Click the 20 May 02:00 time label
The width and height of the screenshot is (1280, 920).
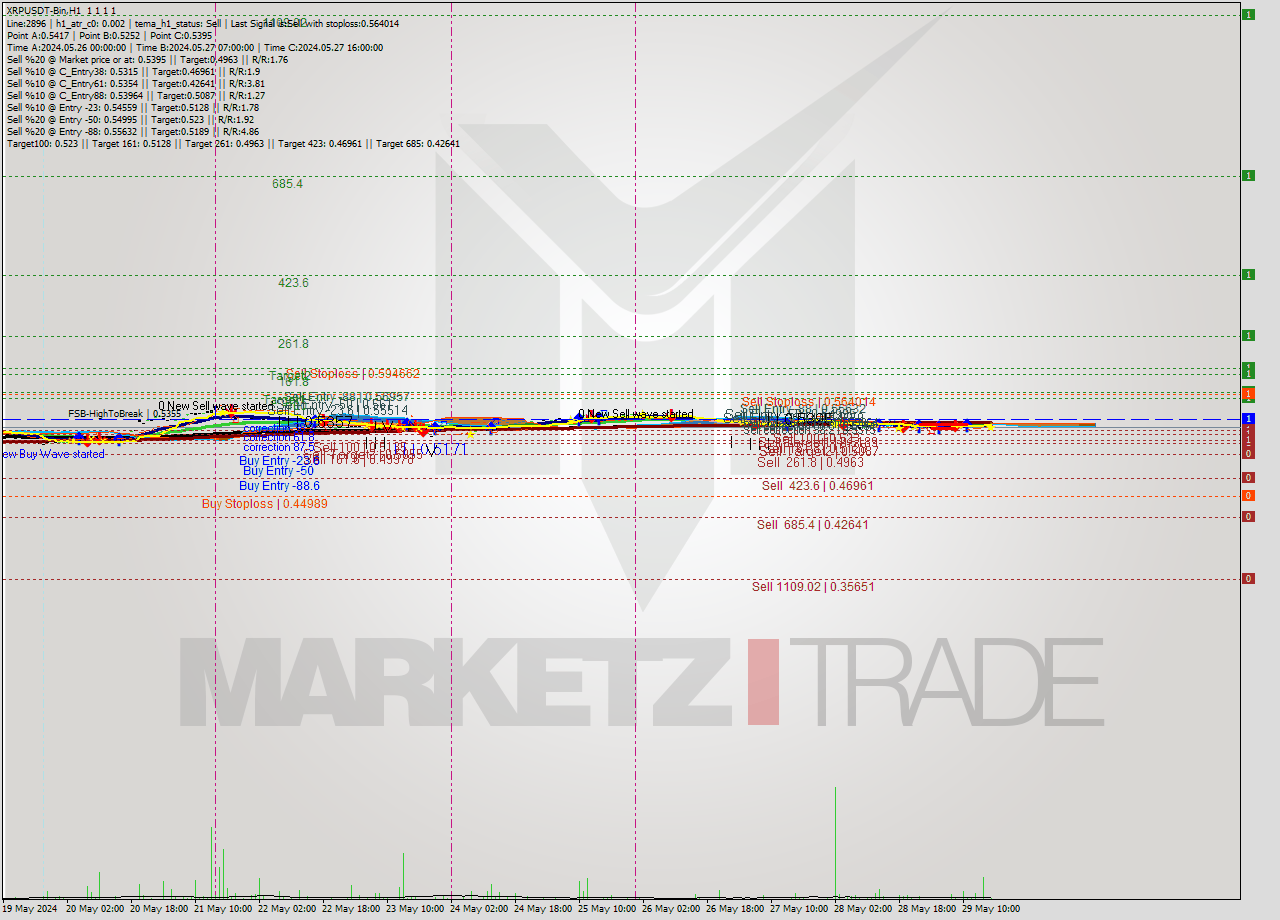point(94,909)
